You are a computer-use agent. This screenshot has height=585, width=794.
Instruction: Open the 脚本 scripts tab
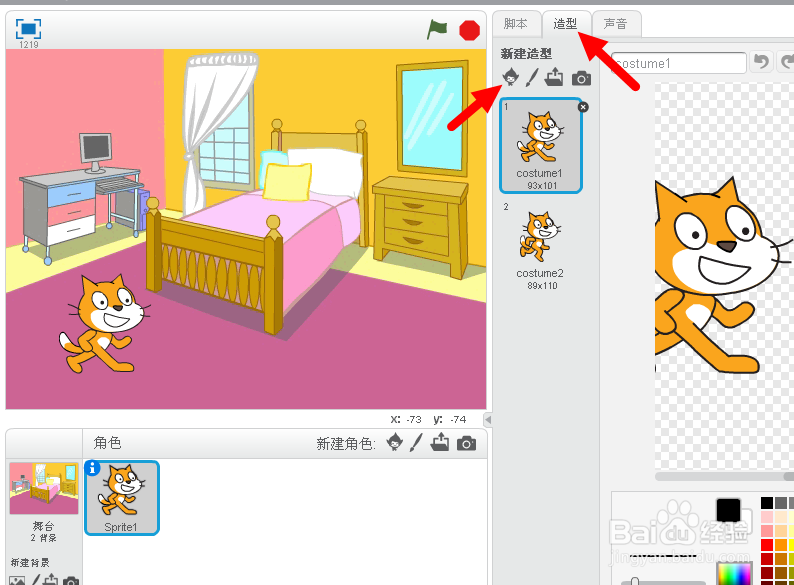(515, 24)
